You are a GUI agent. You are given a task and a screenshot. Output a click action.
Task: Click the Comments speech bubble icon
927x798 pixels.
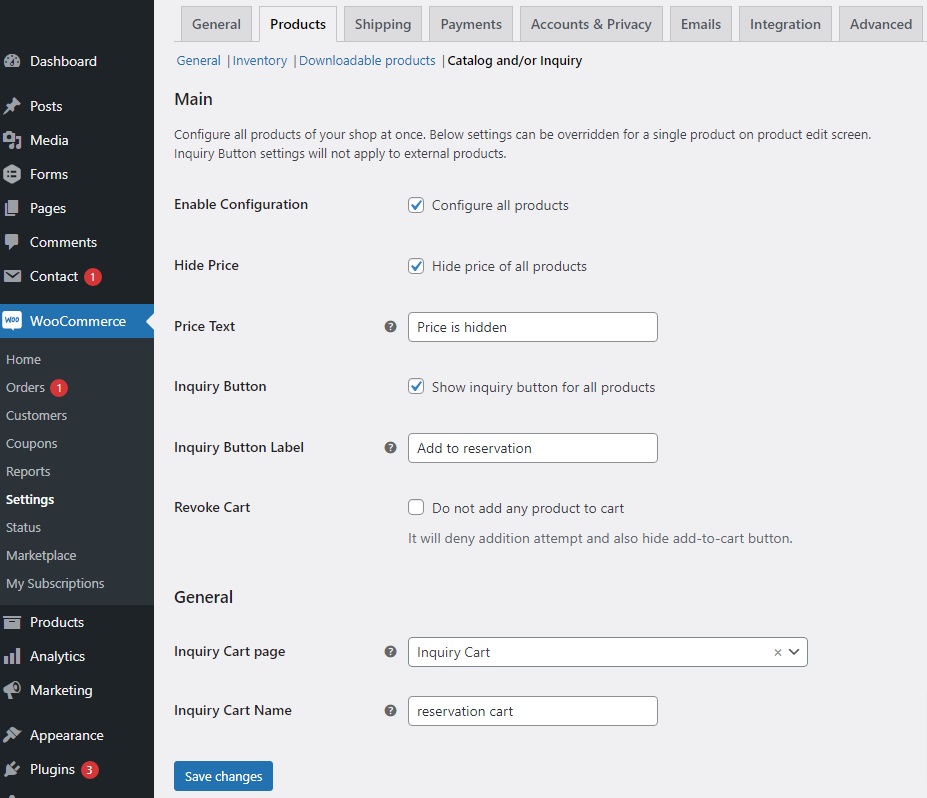coord(12,242)
